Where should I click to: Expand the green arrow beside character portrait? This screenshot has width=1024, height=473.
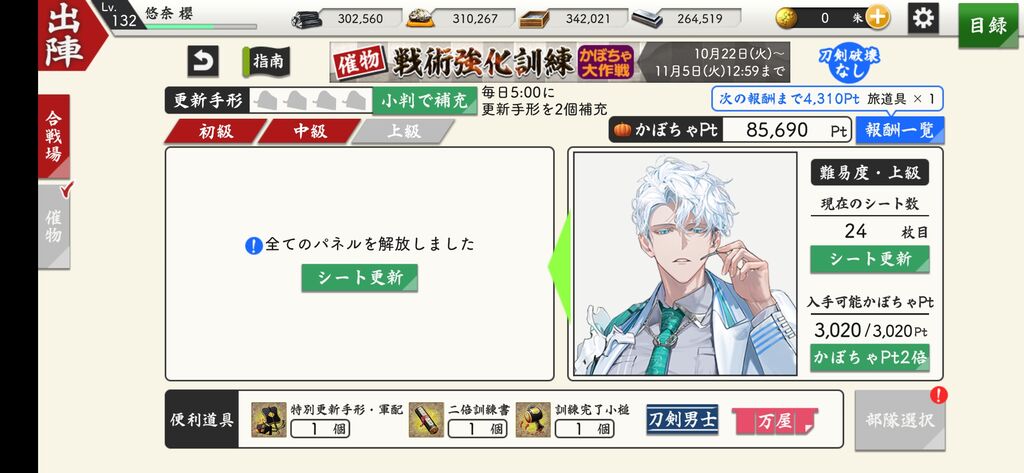pyautogui.click(x=559, y=265)
